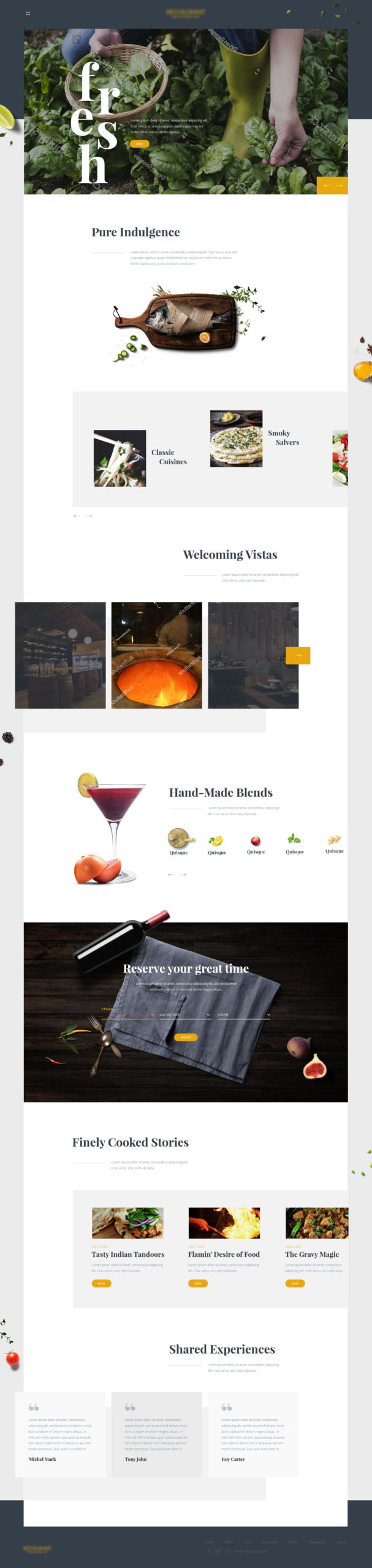
Task: Open the tandoor oven fire photo
Action: point(156,655)
